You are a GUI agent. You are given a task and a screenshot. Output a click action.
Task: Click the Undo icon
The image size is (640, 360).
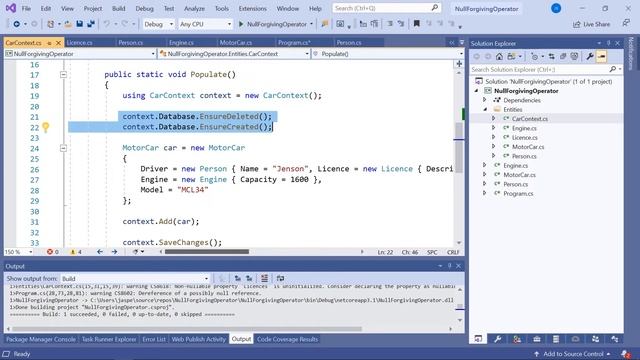coord(106,24)
